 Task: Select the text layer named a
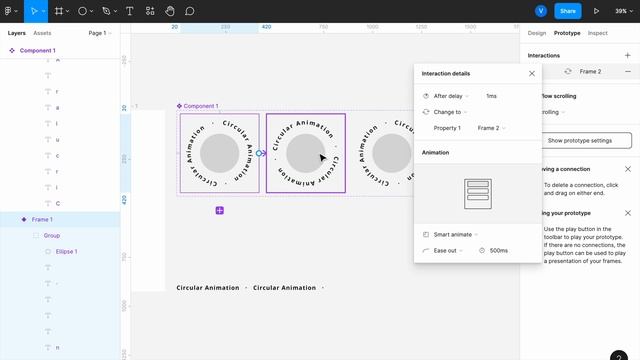coord(57,108)
